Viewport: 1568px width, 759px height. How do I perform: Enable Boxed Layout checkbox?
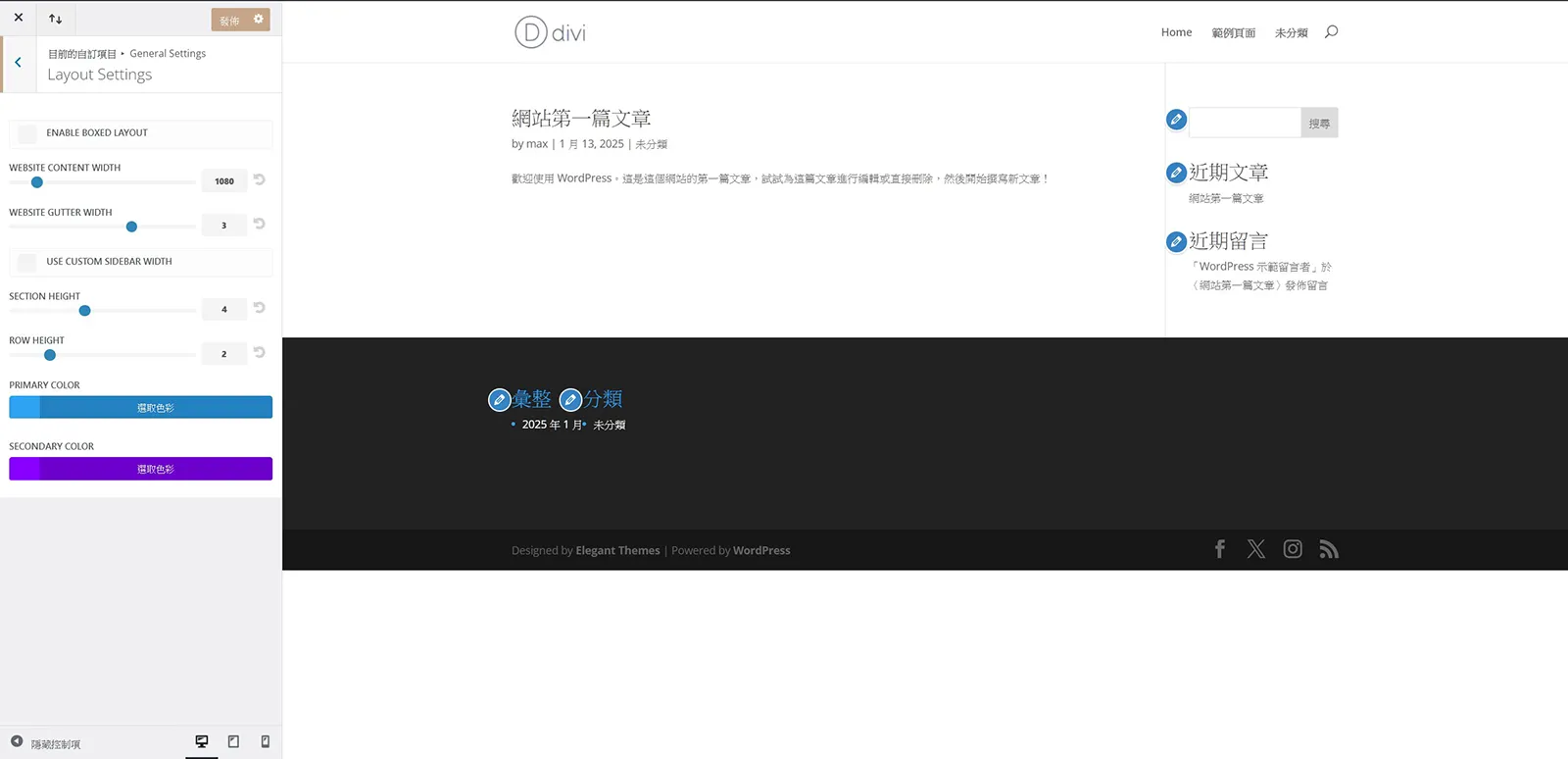[x=27, y=133]
